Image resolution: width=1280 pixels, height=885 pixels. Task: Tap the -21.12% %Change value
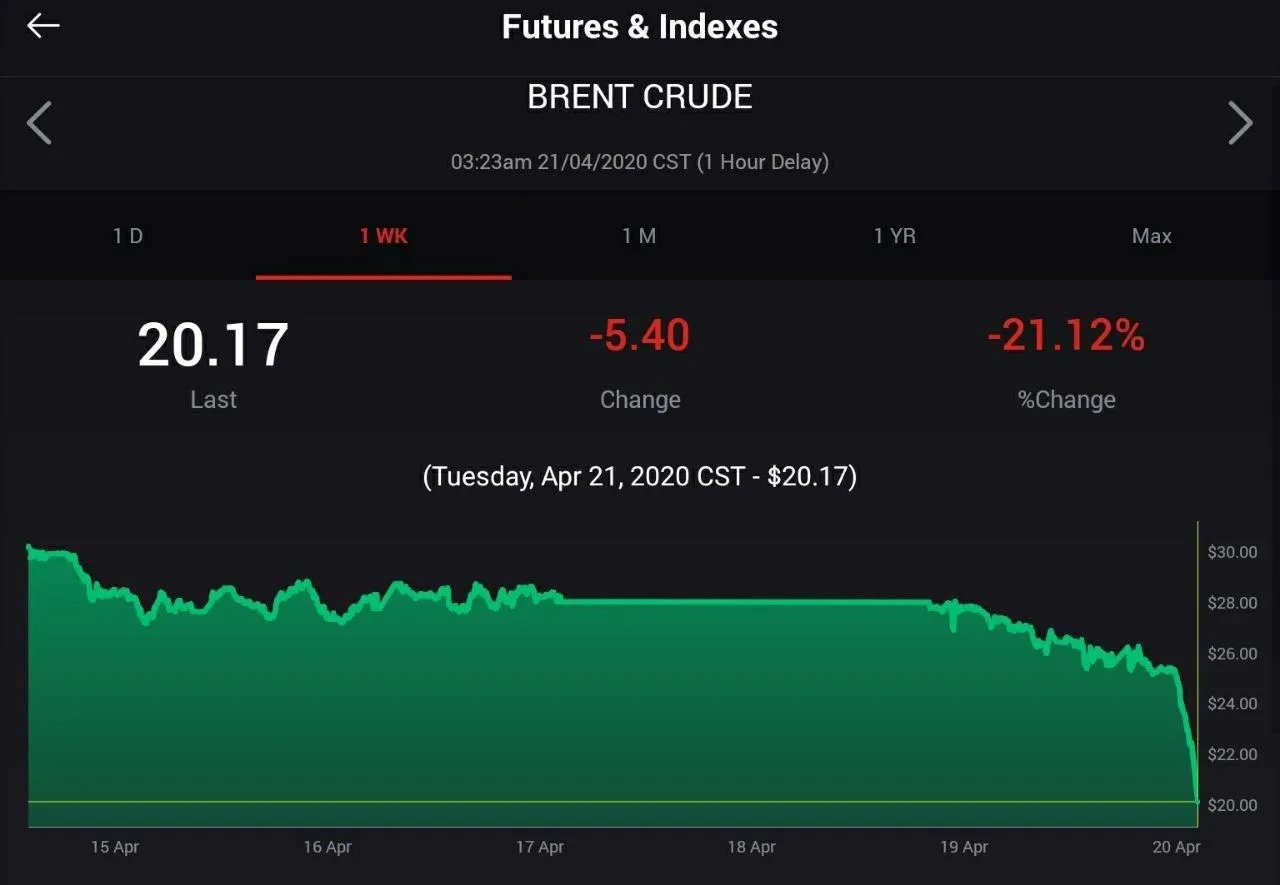1066,336
